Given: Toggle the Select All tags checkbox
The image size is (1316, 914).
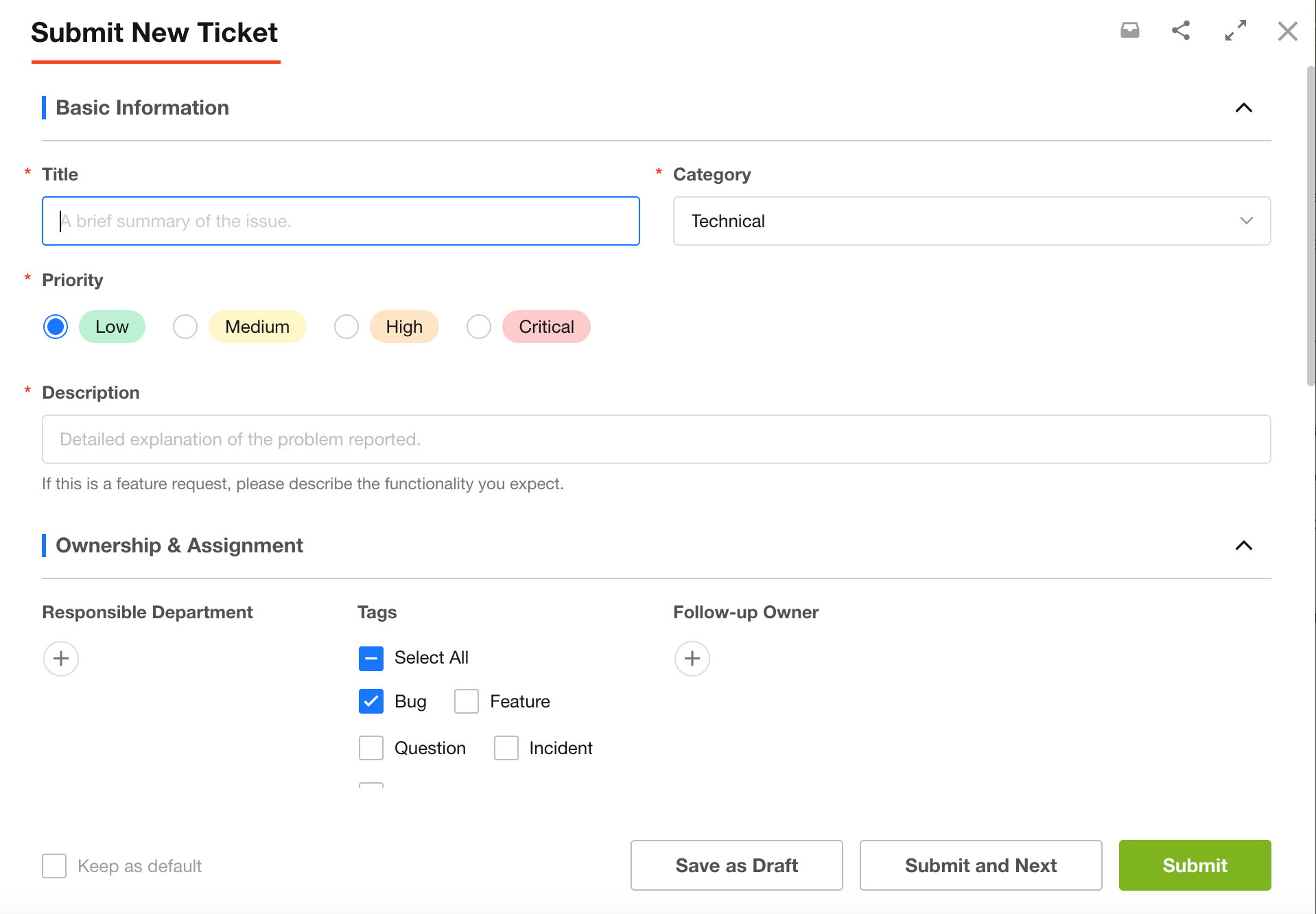Looking at the screenshot, I should point(371,658).
